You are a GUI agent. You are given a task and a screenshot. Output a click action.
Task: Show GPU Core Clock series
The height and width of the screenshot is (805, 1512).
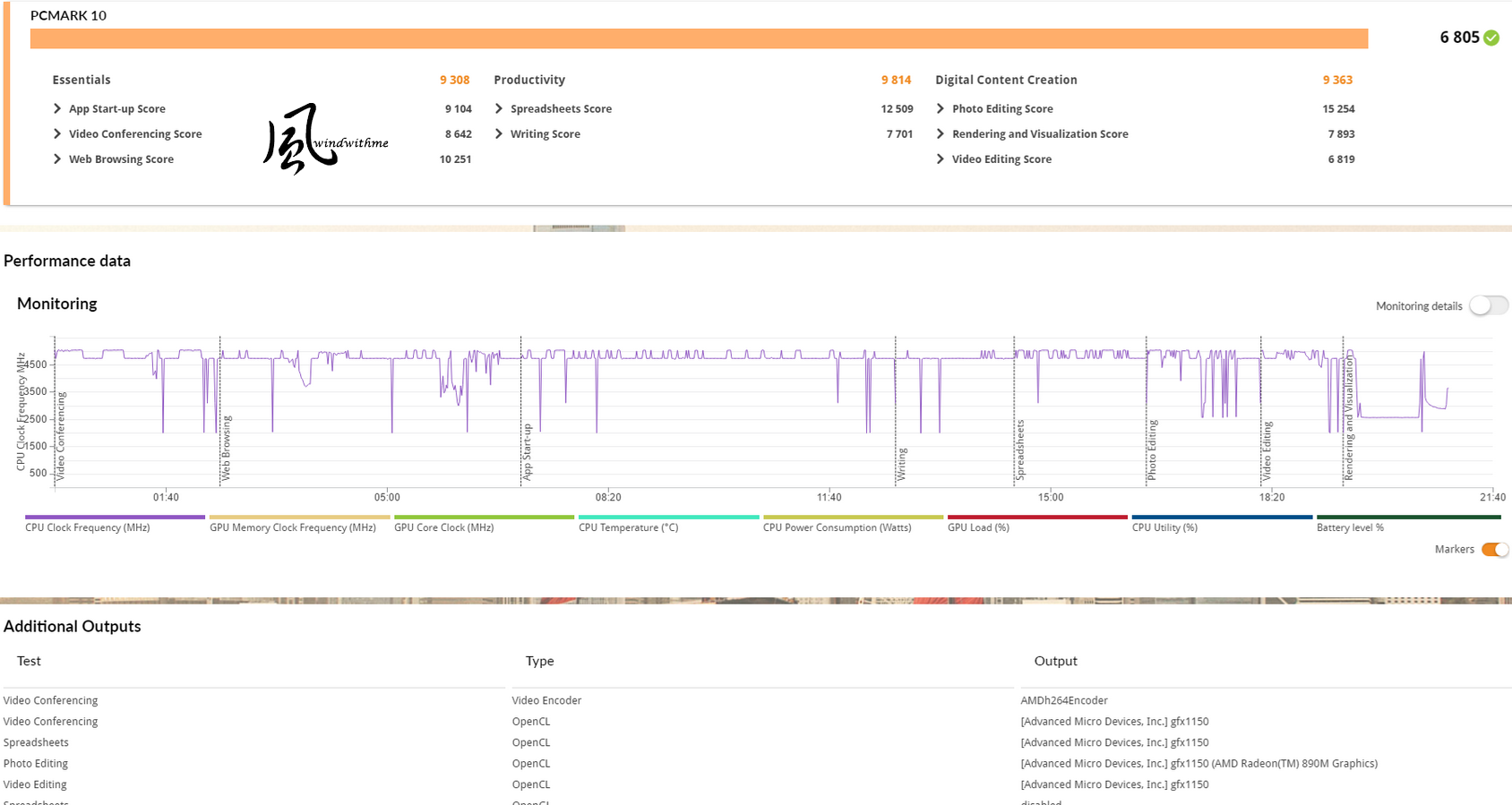(444, 527)
